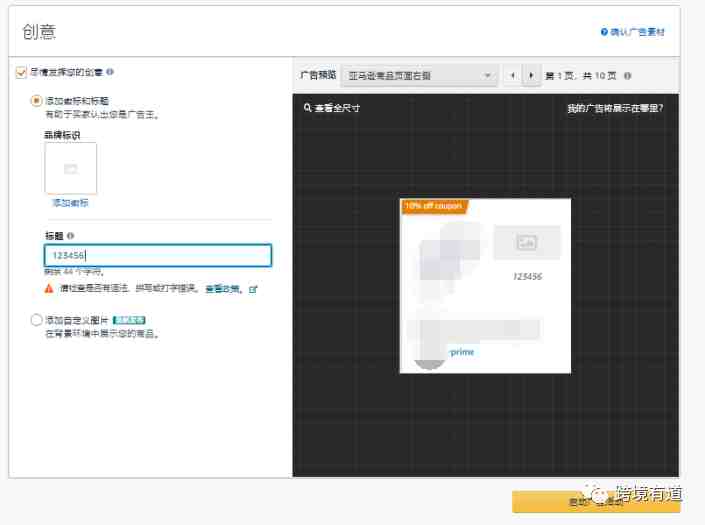Click the prime label in ad preview
Screen dimensions: 705x525
tap(462, 352)
